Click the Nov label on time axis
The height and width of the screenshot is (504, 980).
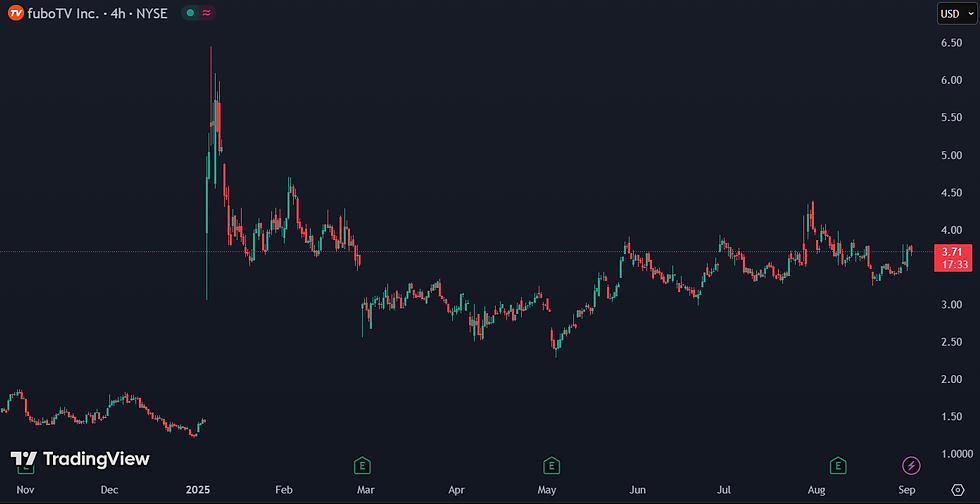coord(25,490)
